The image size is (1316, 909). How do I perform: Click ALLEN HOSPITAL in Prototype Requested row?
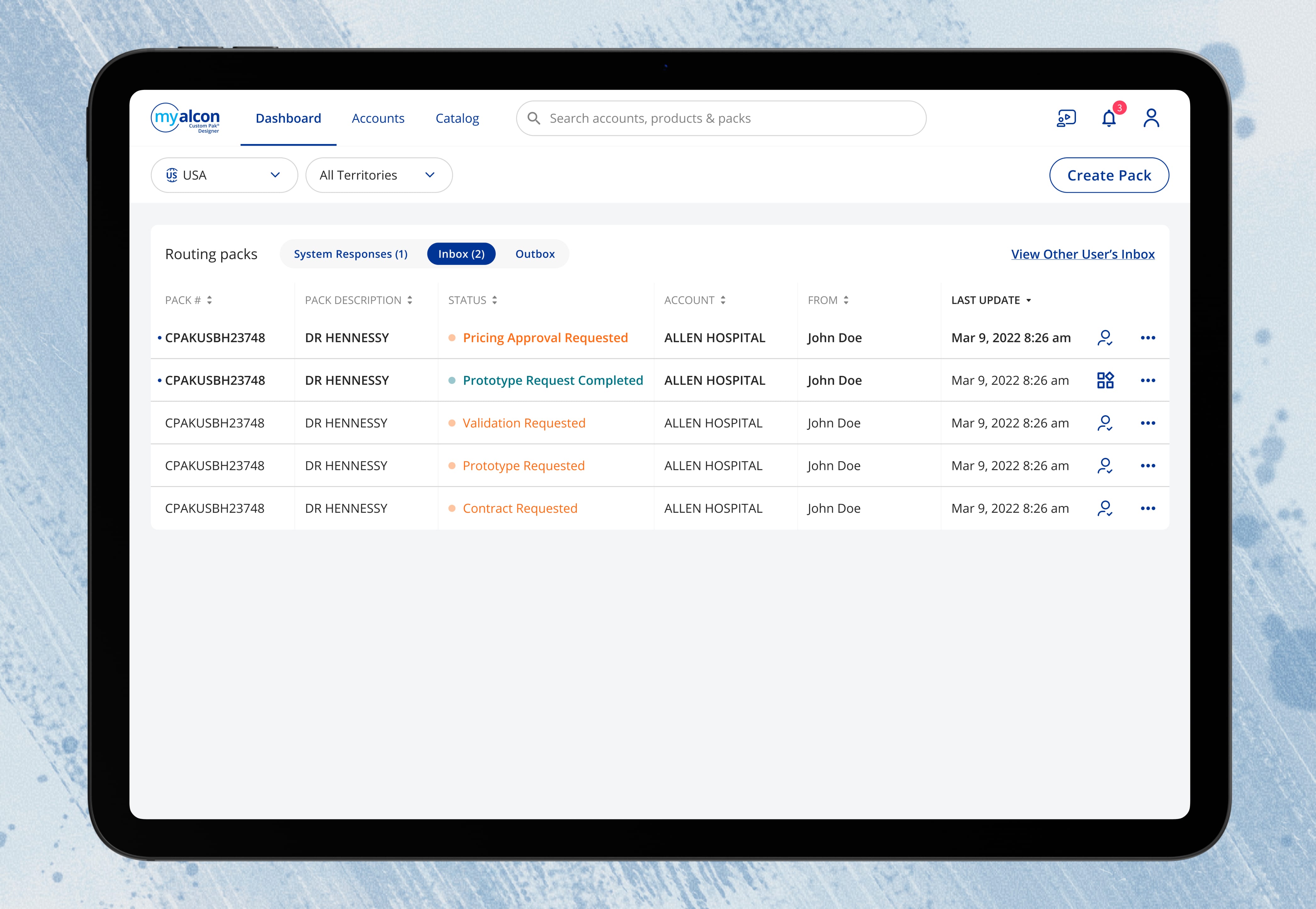point(713,466)
